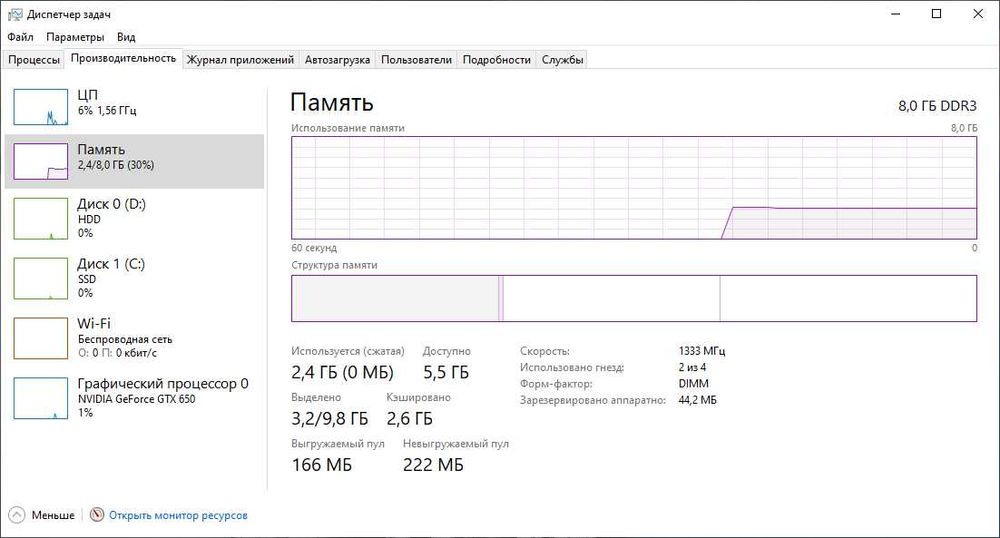The image size is (1000, 538).
Task: Click the Resource Monitor icon at bottom
Action: (x=97, y=514)
